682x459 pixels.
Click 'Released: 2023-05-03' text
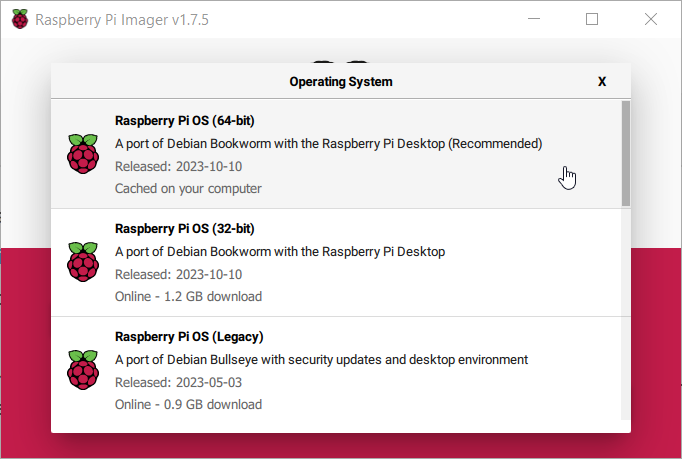[178, 382]
